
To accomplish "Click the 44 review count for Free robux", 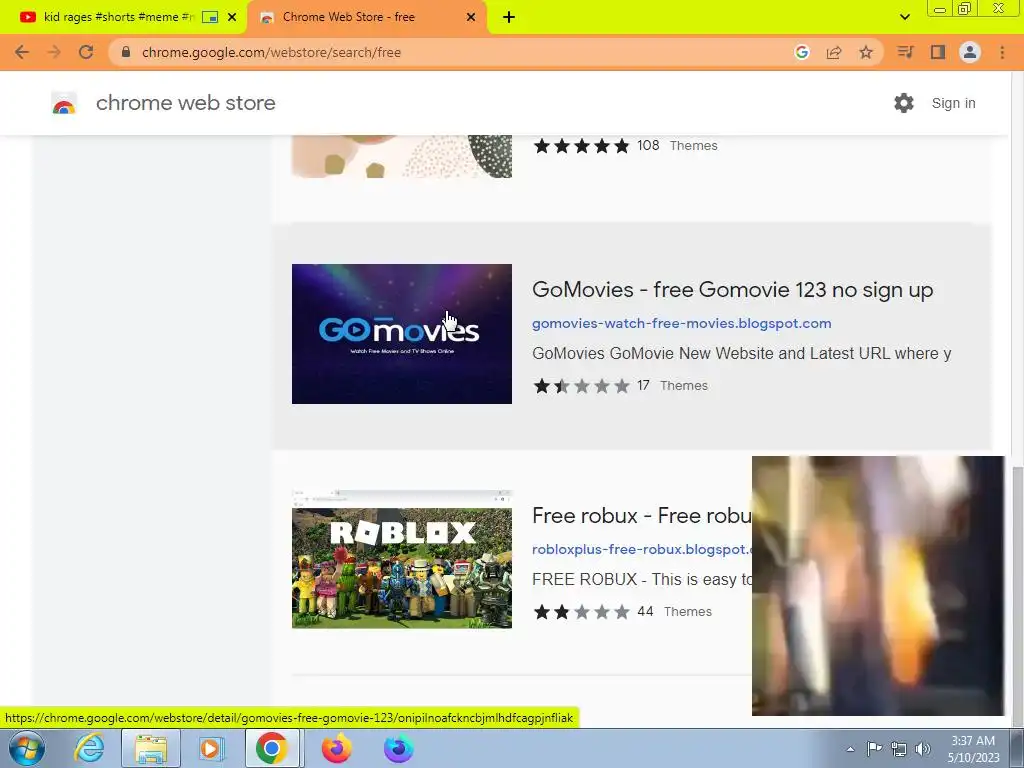I will 645,611.
